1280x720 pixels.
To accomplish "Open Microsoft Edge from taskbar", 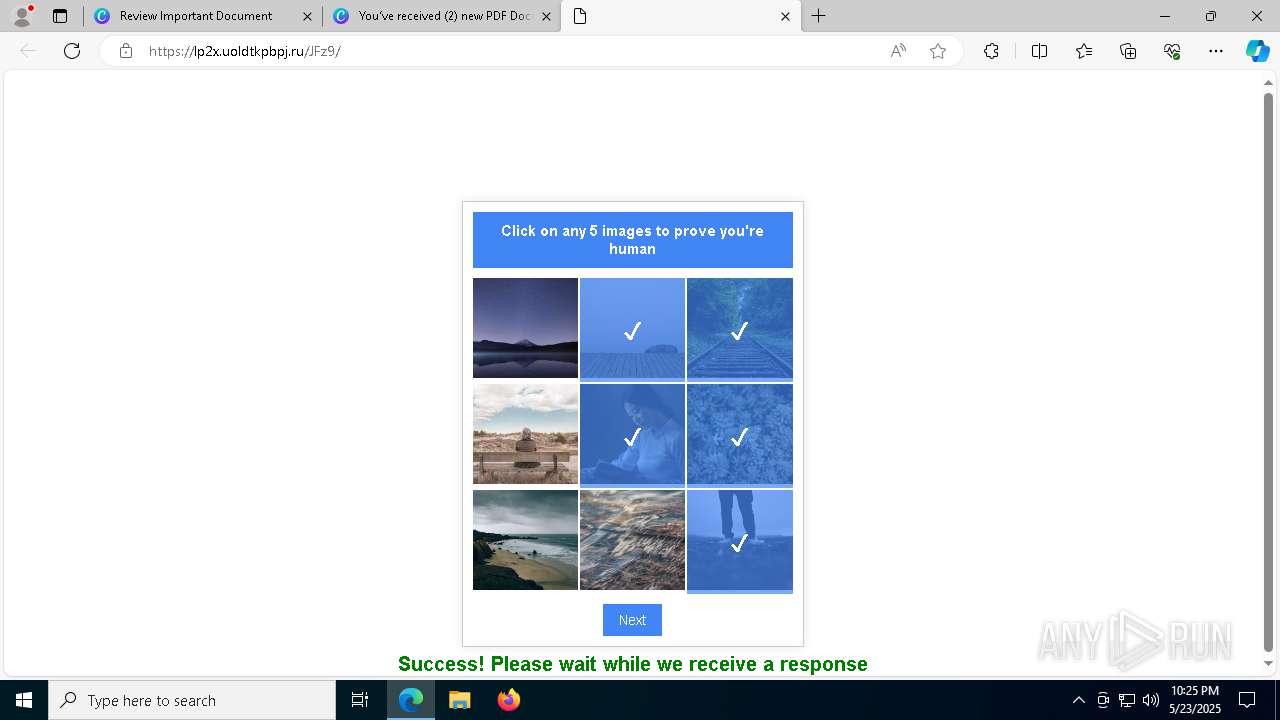I will click(x=411, y=700).
